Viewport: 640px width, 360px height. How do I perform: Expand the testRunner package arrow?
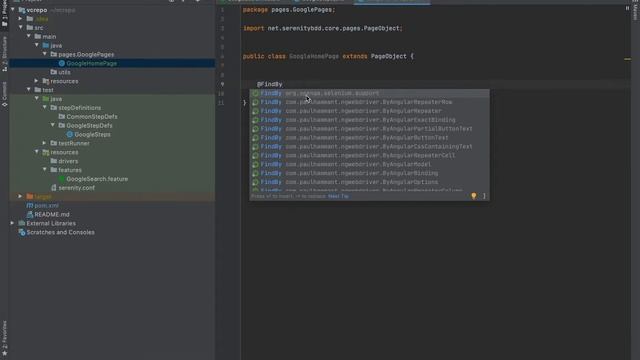(44, 143)
